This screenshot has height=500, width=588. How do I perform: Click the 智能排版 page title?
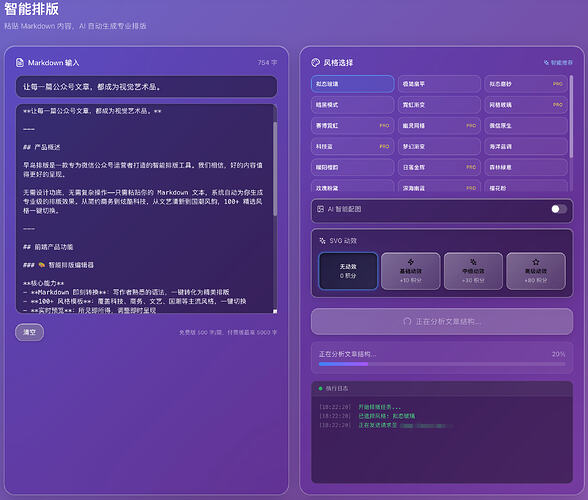pyautogui.click(x=32, y=9)
